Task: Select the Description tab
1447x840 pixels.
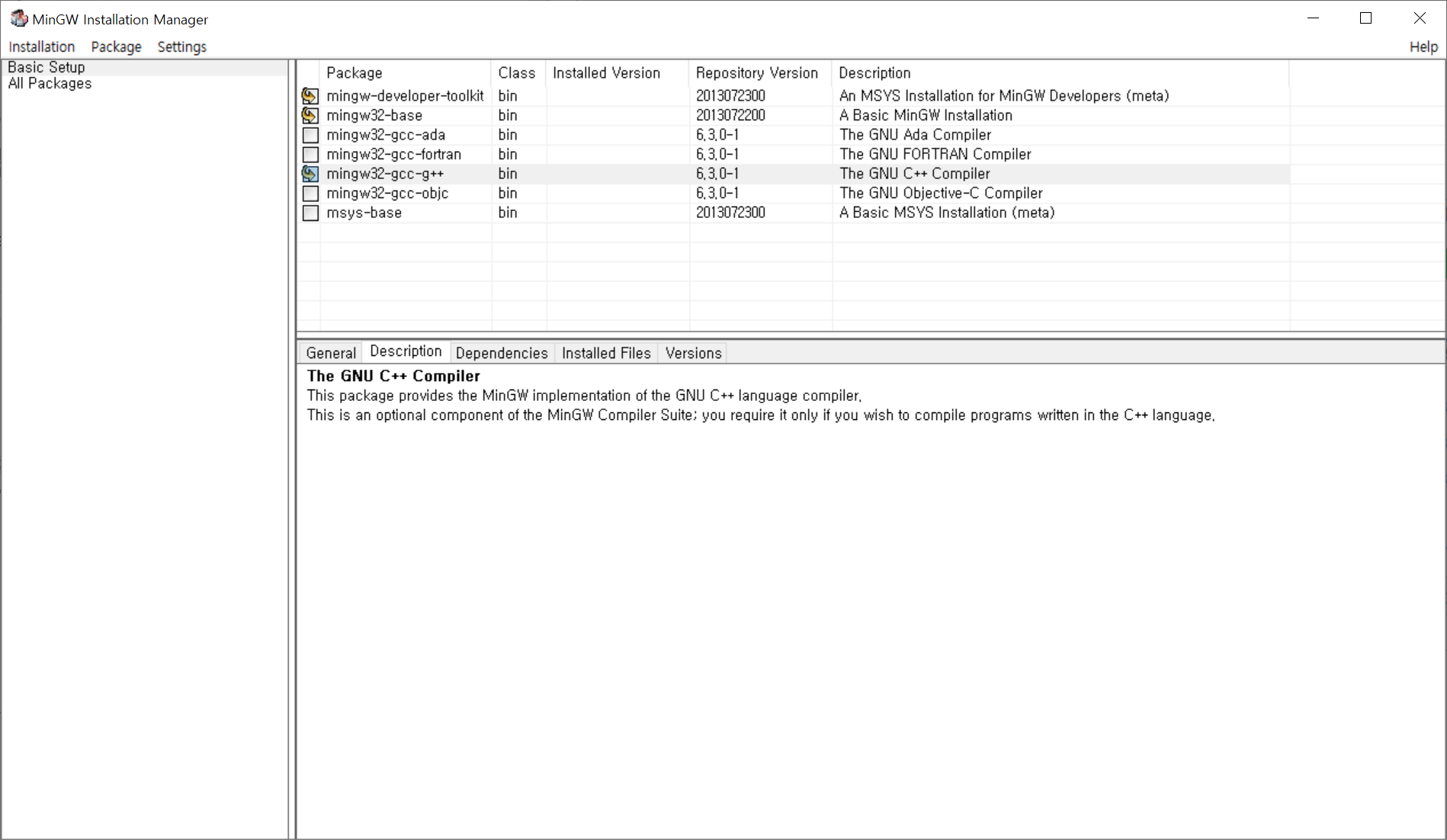Action: click(406, 351)
